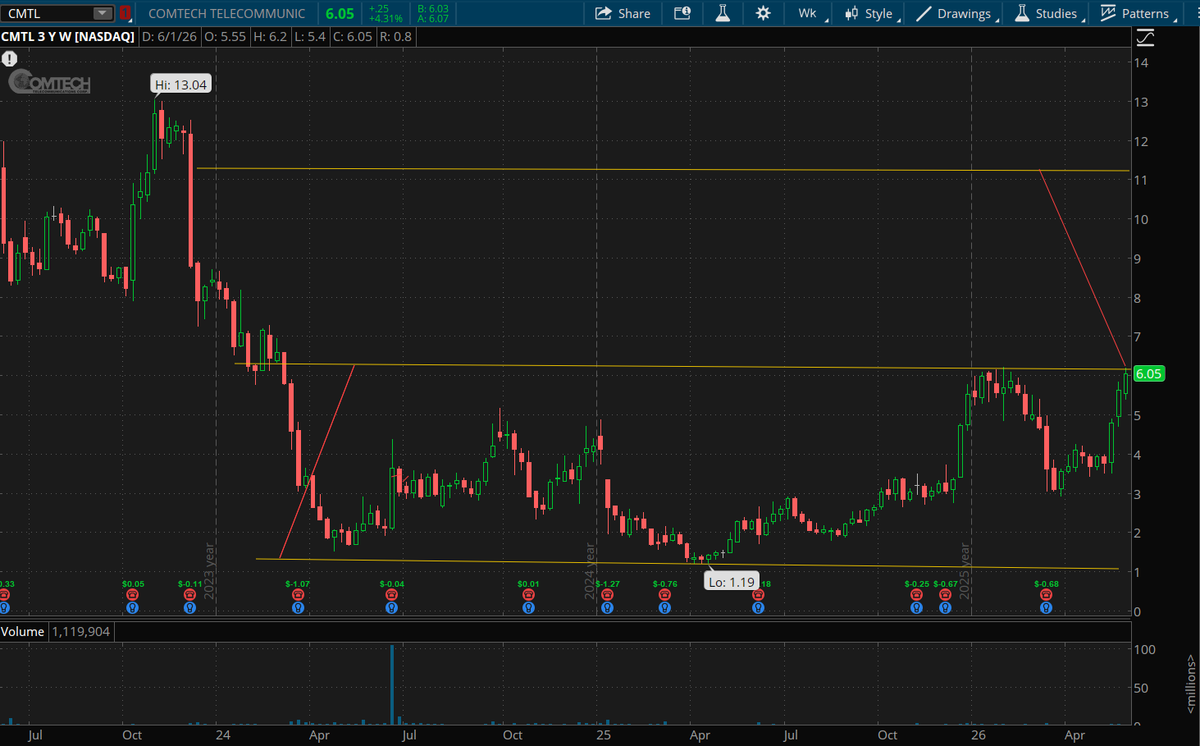The width and height of the screenshot is (1200, 746).
Task: Open the Studies menu
Action: pos(1047,13)
